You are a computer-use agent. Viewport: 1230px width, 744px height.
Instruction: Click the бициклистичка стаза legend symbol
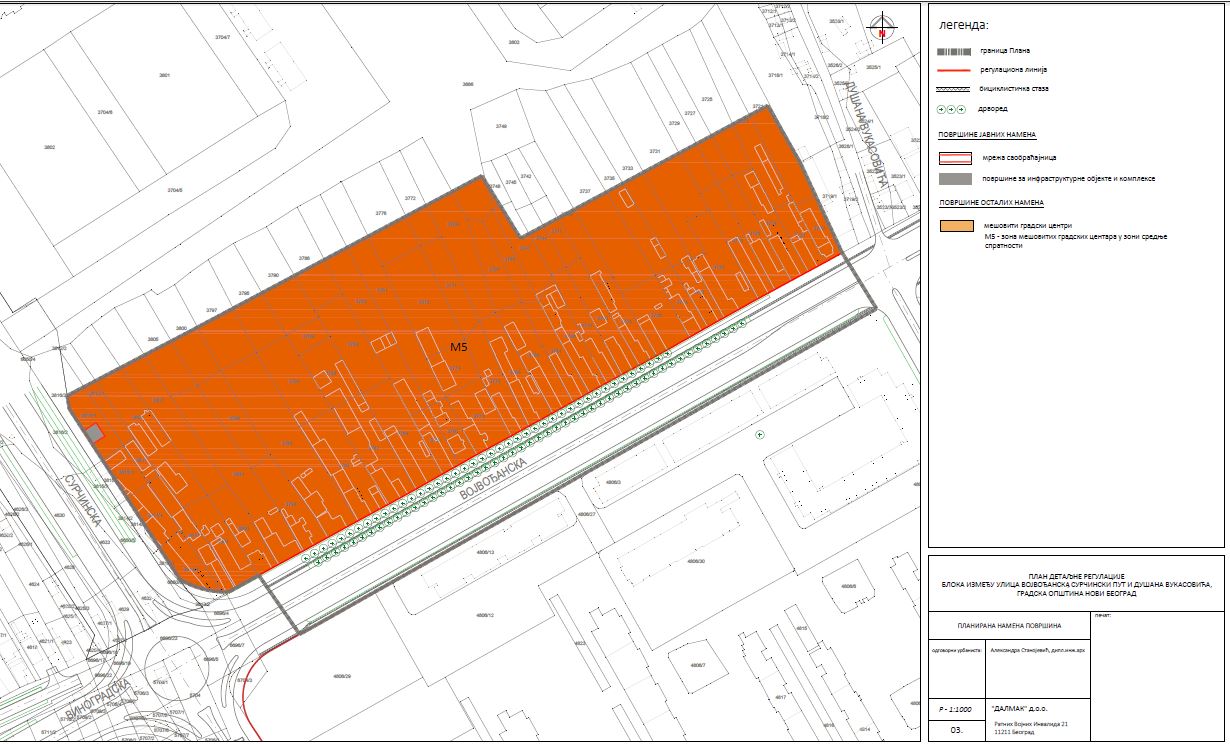(x=956, y=89)
